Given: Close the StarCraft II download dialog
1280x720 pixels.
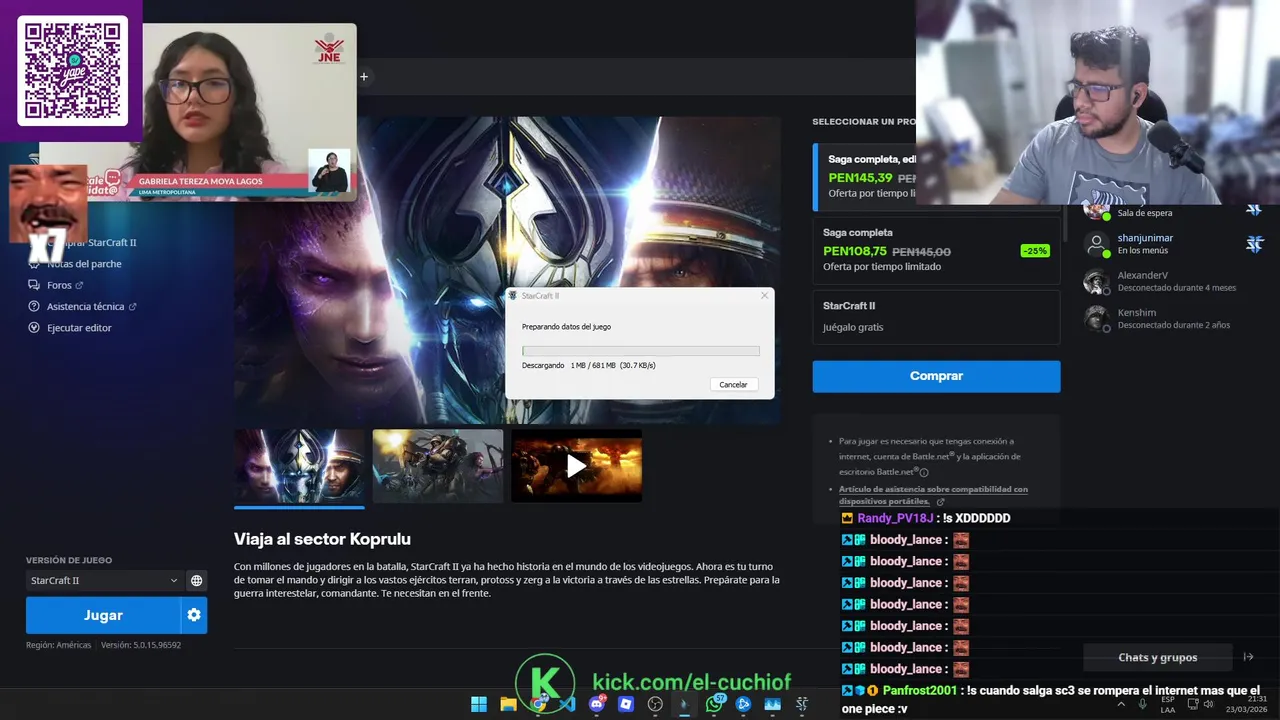Looking at the screenshot, I should 764,296.
